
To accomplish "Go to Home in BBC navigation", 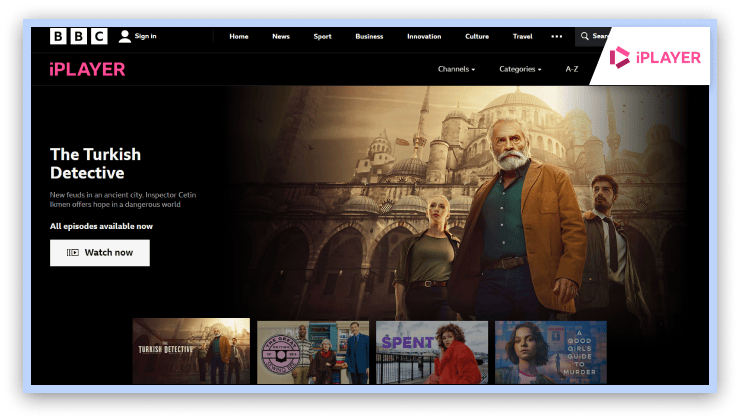I will (239, 36).
